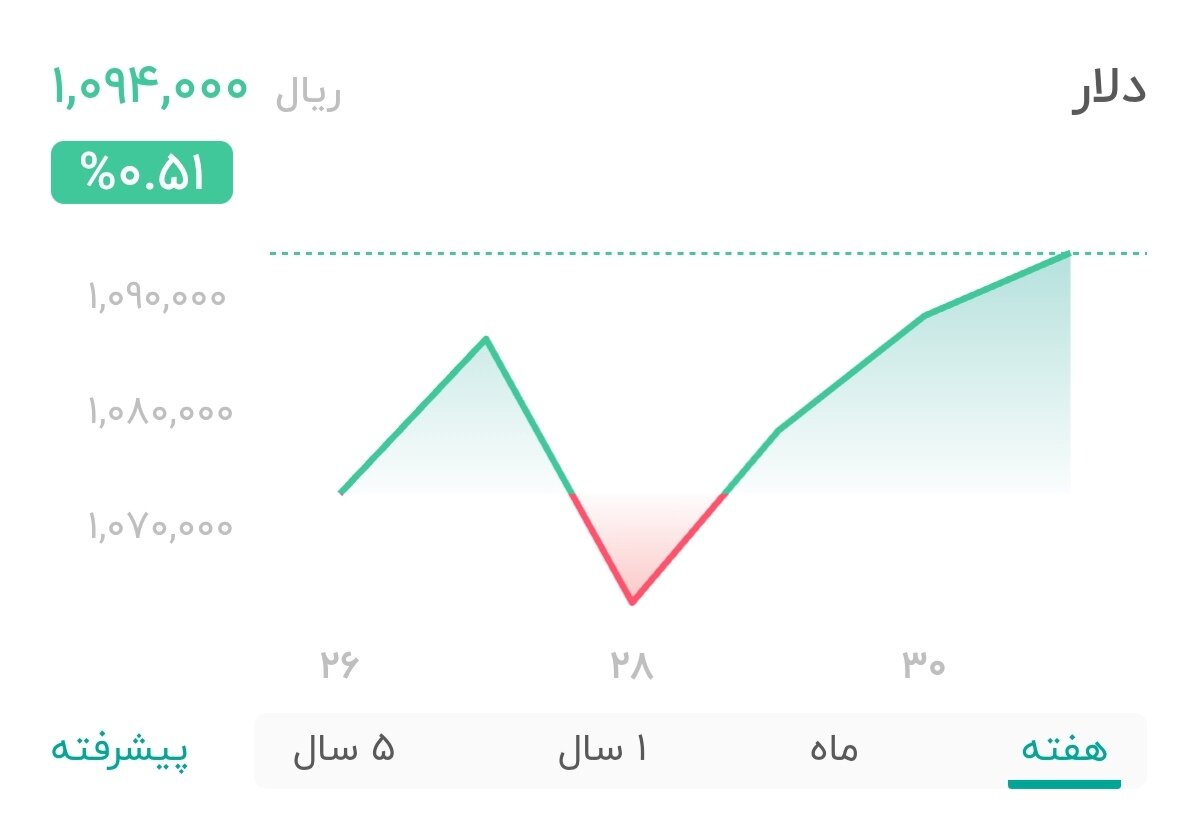Select the ۵ سال (5 year) time range
The image size is (1198, 831).
point(345,748)
